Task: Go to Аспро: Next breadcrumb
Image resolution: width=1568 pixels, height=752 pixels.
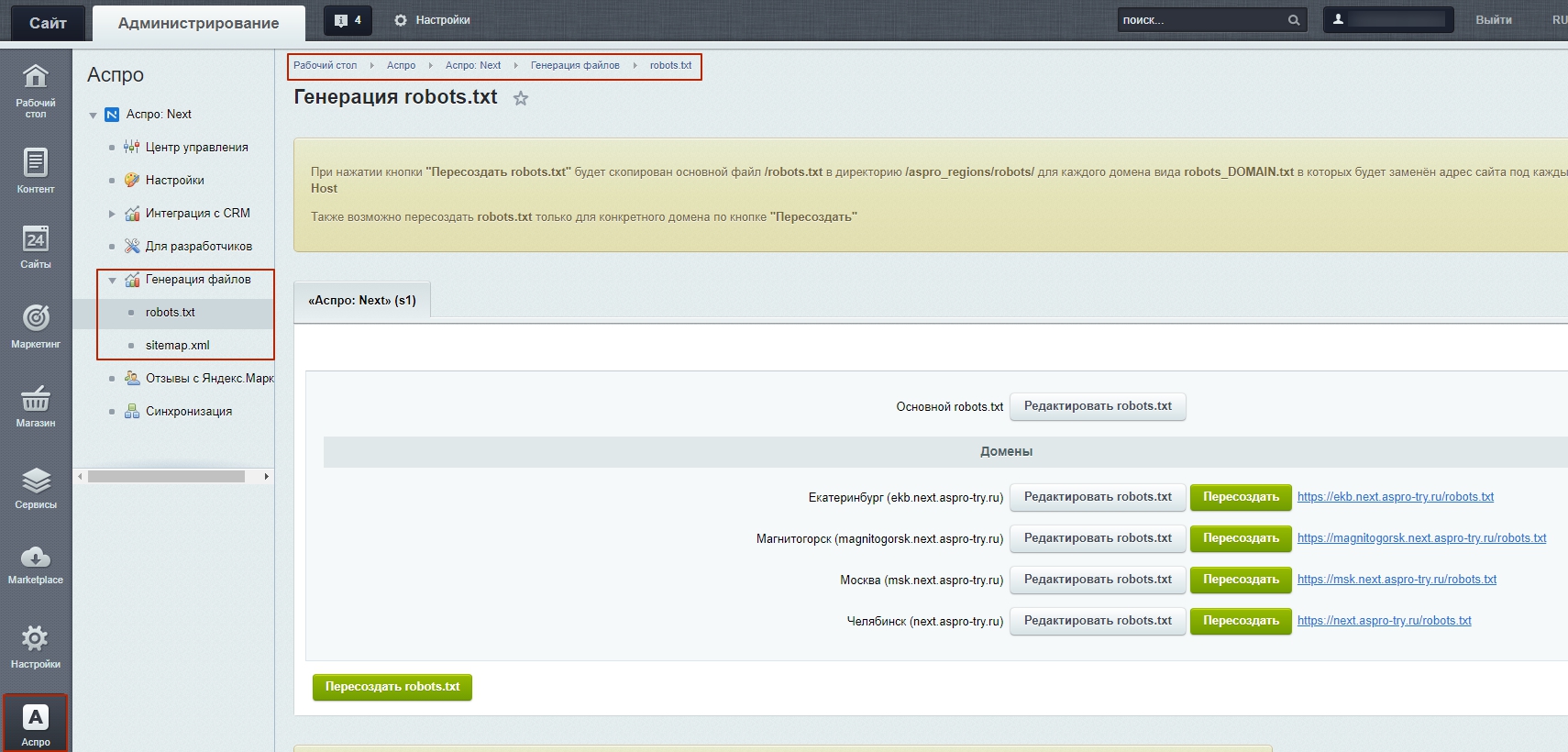Action: tap(473, 66)
